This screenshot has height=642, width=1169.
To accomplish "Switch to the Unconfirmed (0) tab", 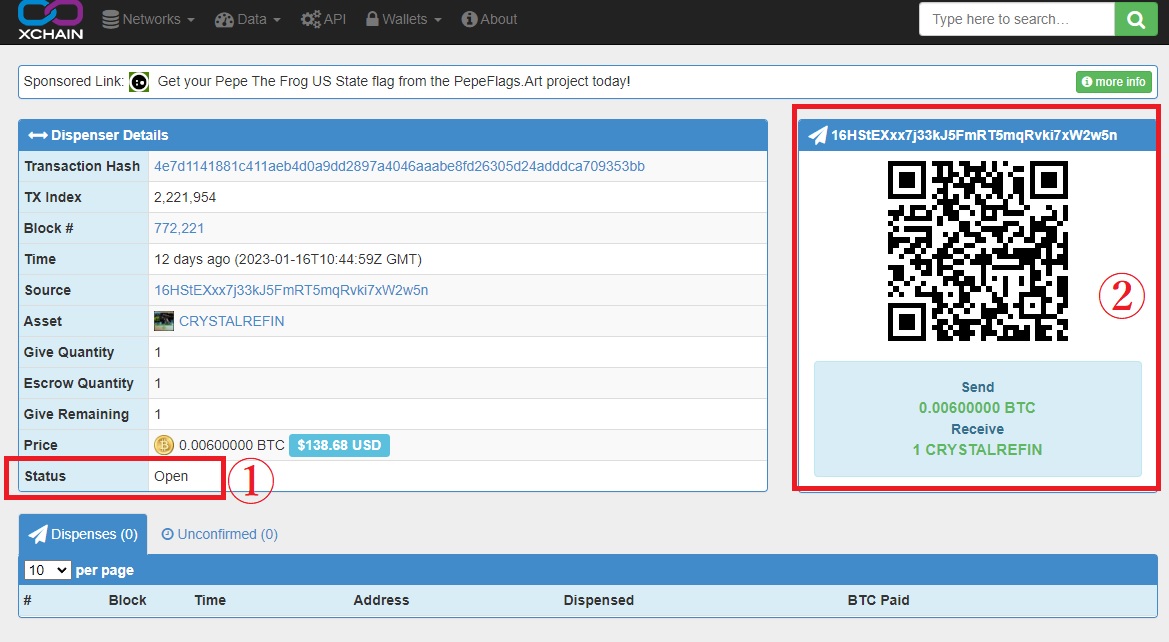I will (220, 535).
